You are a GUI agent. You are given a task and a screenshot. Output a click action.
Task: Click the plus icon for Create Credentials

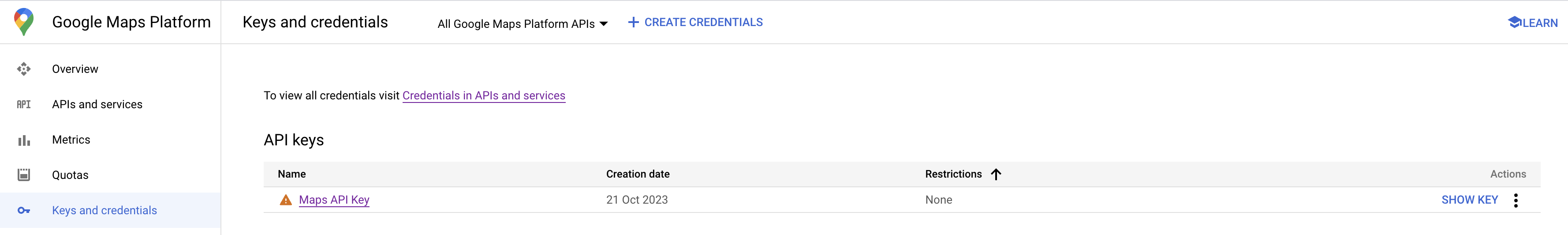click(633, 23)
